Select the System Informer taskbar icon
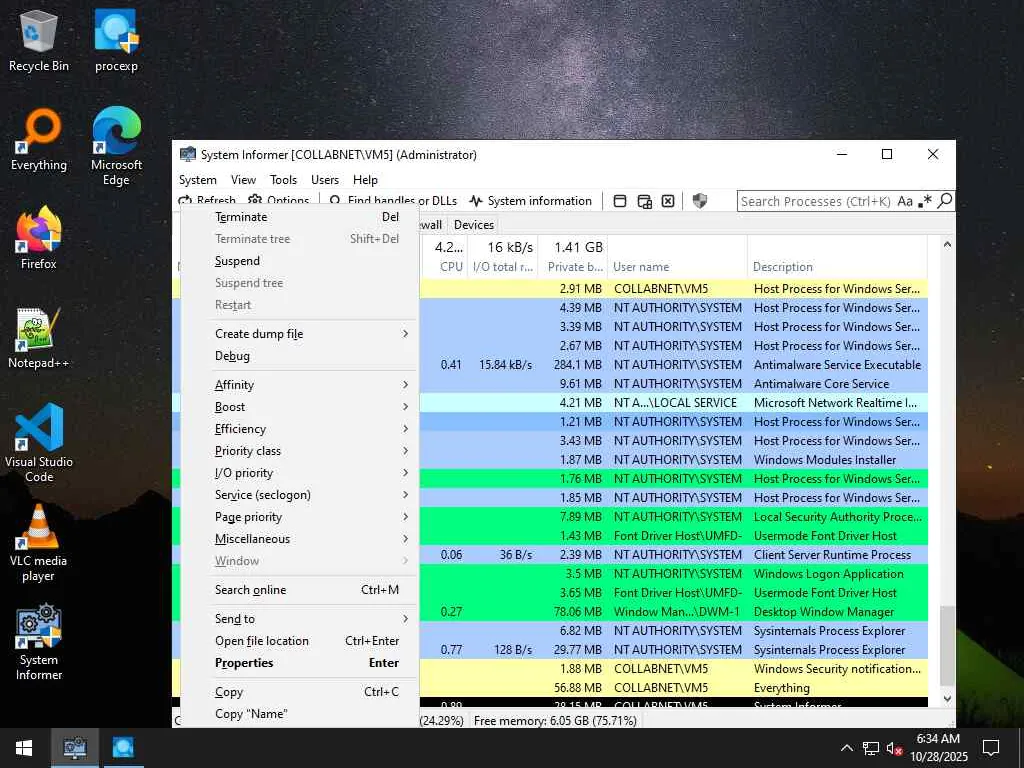 click(74, 748)
